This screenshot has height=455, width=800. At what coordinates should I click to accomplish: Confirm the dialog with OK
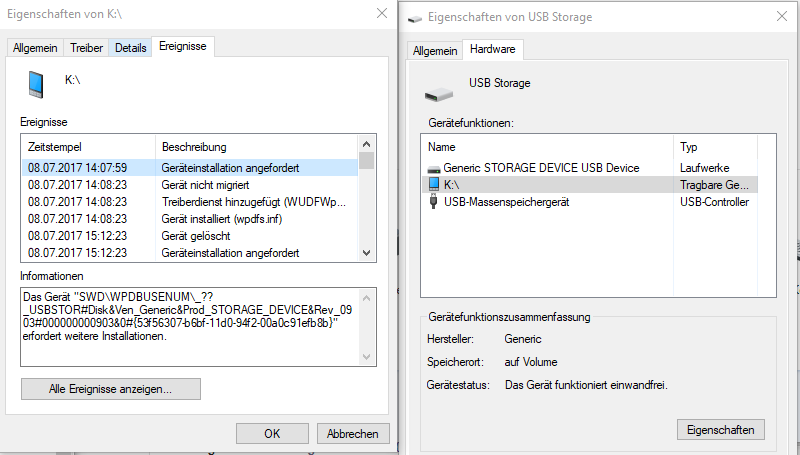tap(272, 433)
